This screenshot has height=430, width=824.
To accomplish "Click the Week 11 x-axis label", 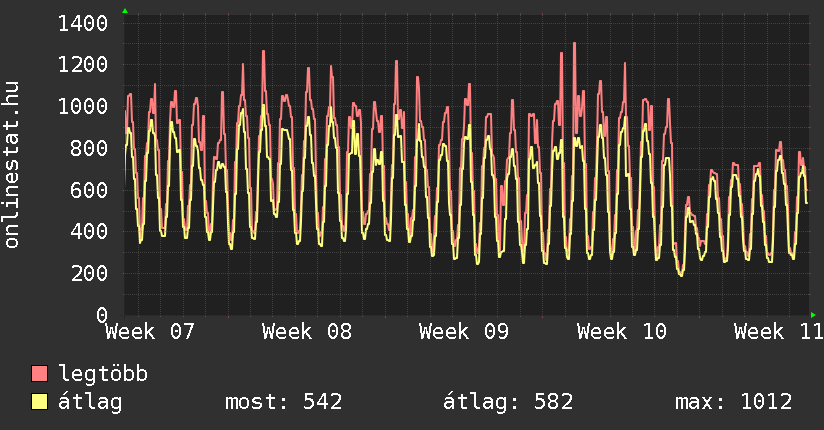I will point(777,331).
